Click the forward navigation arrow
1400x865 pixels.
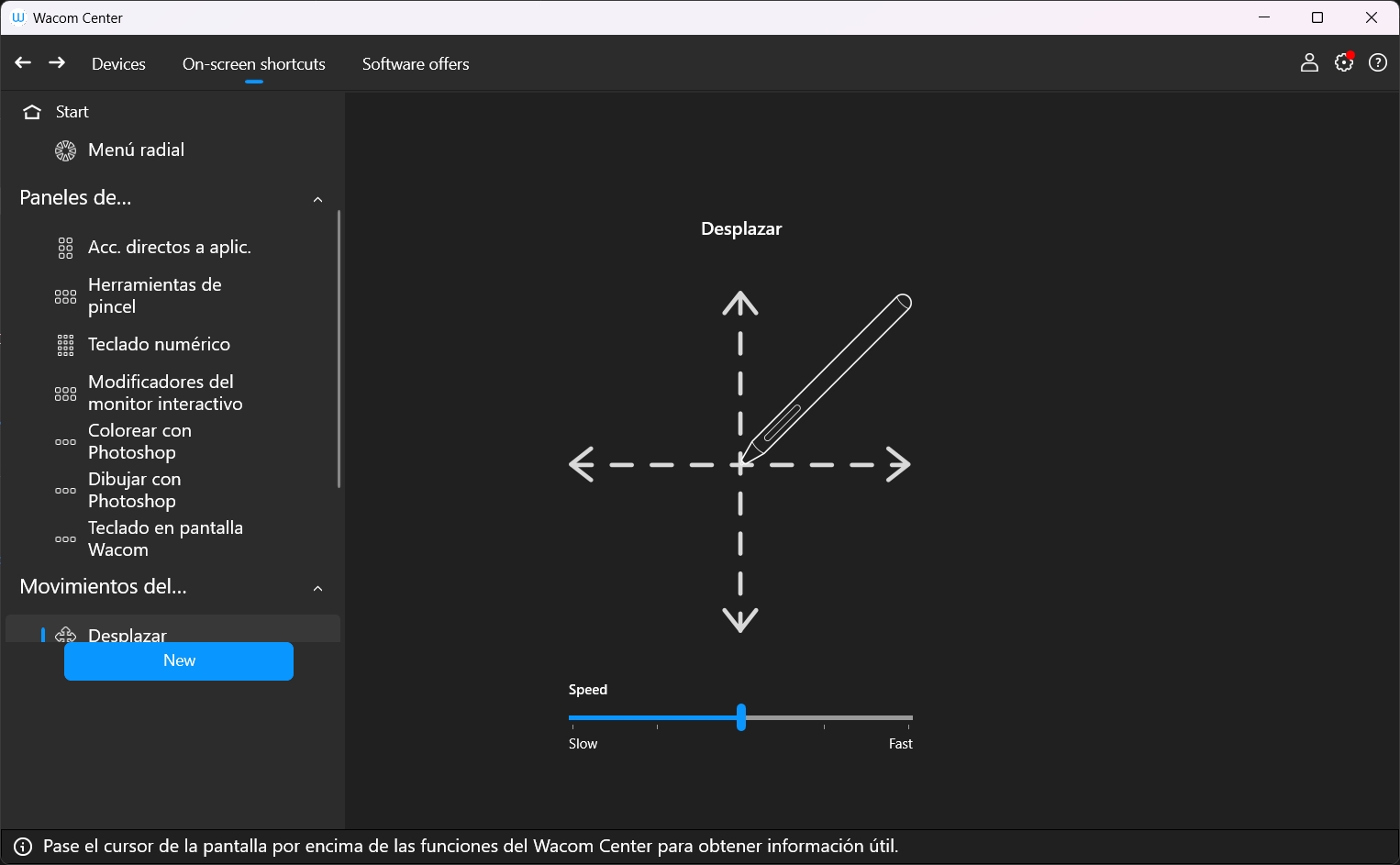coord(57,63)
